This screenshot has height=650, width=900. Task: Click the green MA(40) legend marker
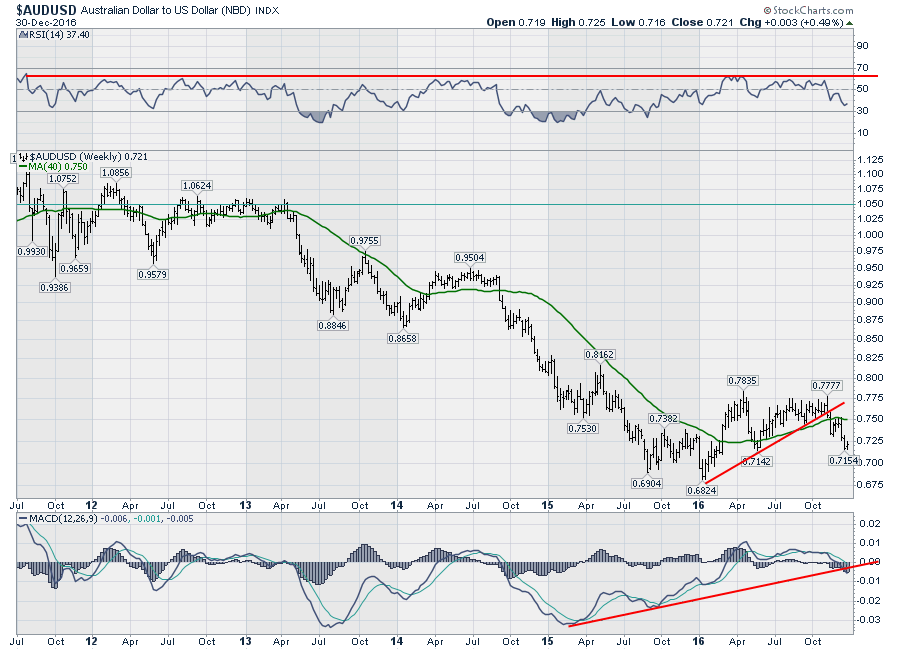(x=23, y=167)
